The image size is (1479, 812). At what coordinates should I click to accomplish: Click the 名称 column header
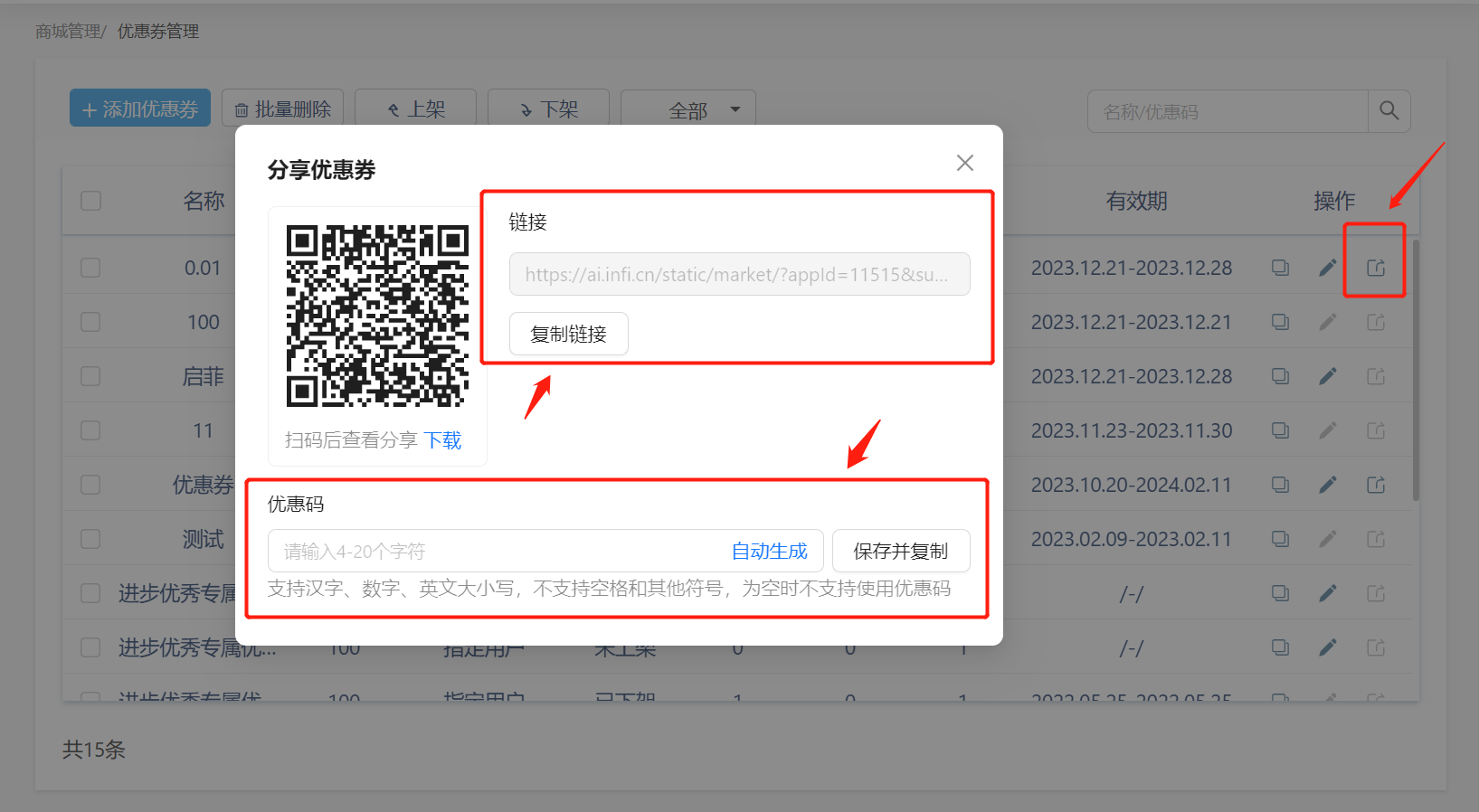[204, 201]
